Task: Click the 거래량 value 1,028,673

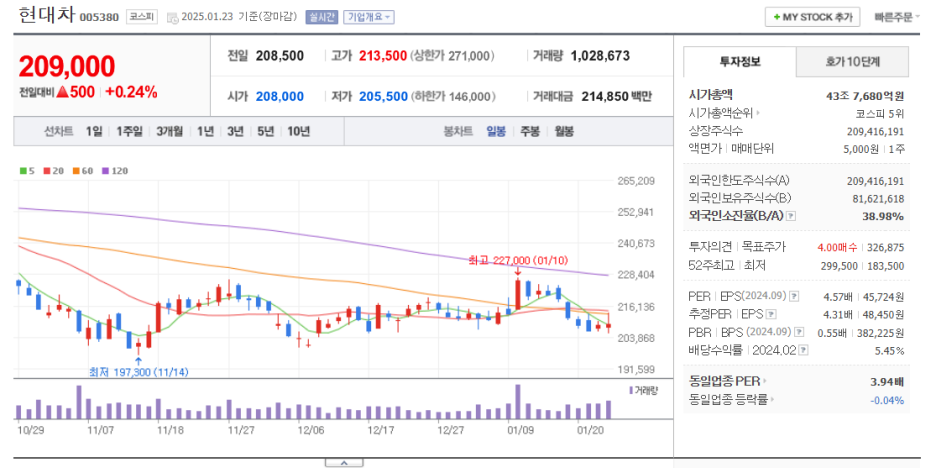Action: (600, 56)
